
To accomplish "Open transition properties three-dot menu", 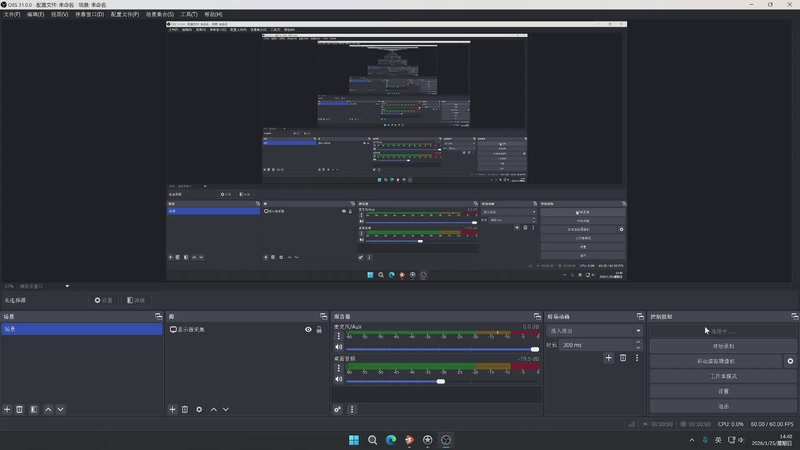I will tap(637, 358).
